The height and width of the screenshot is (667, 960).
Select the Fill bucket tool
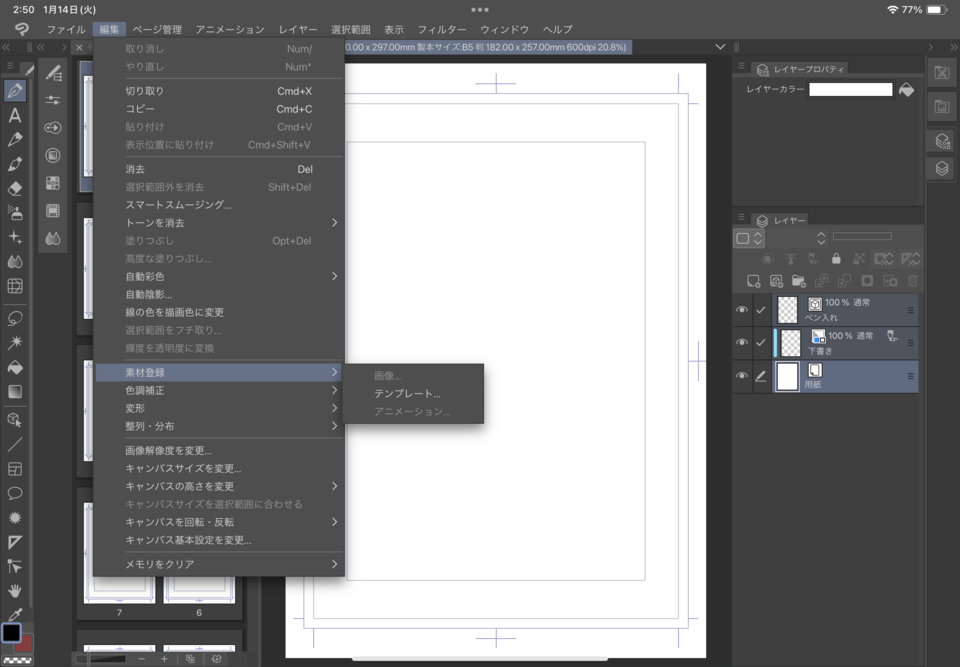click(x=15, y=367)
